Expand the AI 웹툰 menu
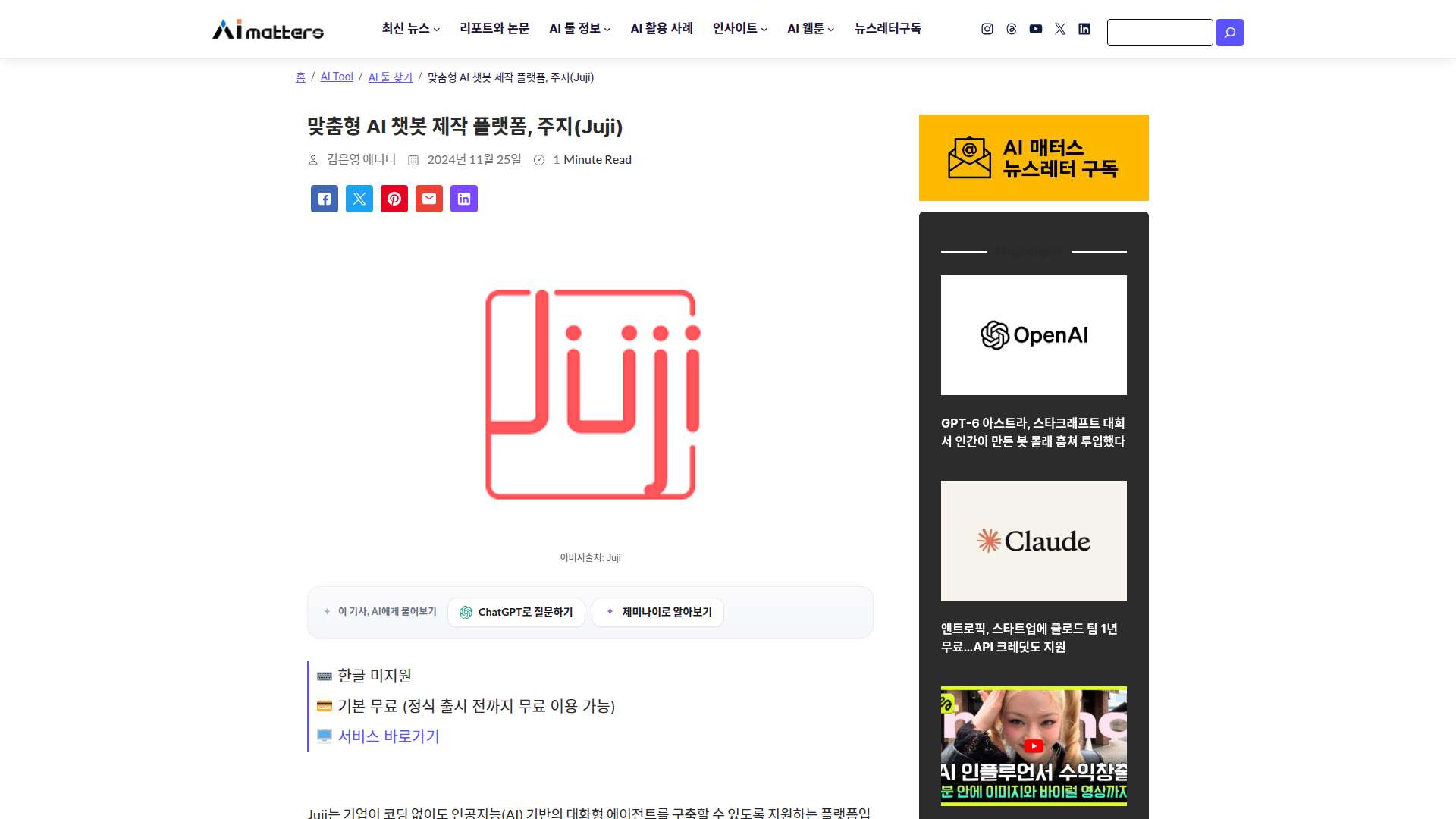The image size is (1456, 819). pos(810,29)
